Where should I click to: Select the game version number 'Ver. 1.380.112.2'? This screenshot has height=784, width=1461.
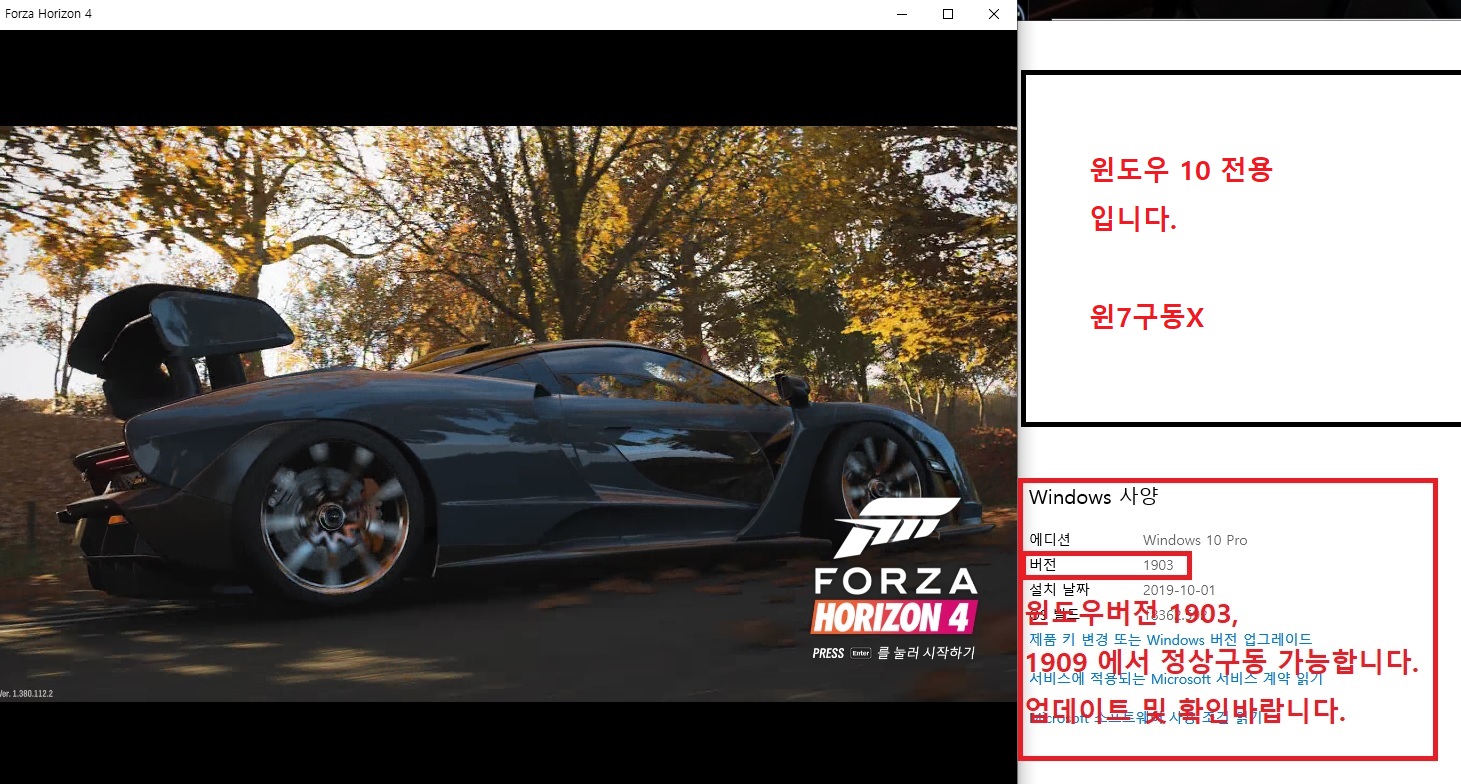tap(26, 693)
